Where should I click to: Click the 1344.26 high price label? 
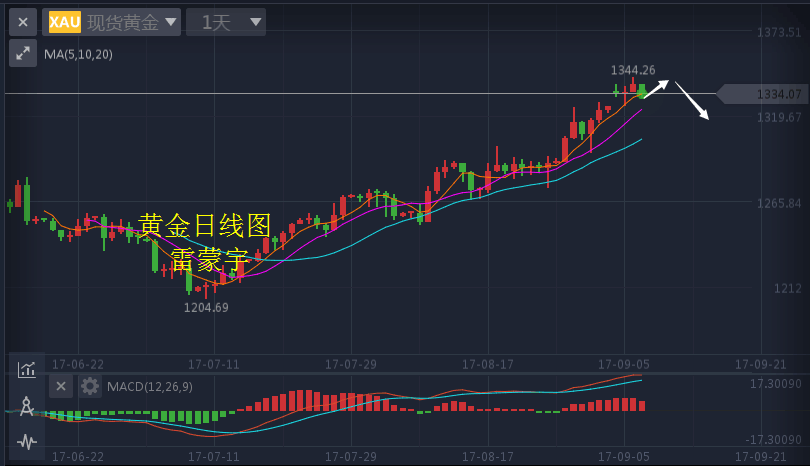[x=633, y=70]
